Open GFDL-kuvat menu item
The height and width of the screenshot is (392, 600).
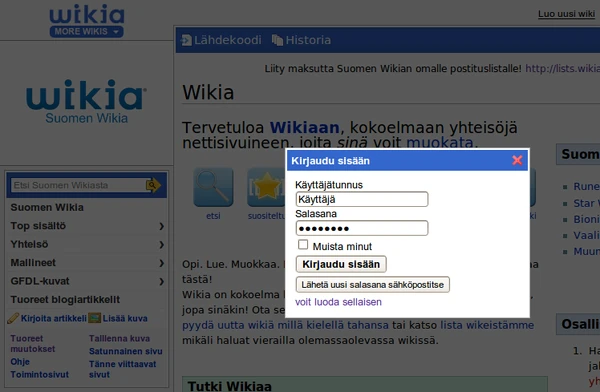coord(40,281)
